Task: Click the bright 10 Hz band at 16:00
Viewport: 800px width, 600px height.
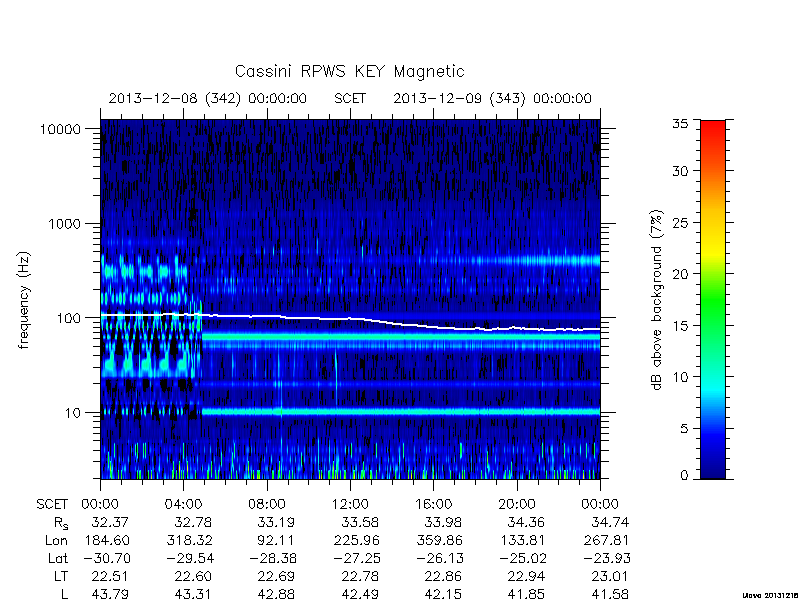Action: click(434, 411)
